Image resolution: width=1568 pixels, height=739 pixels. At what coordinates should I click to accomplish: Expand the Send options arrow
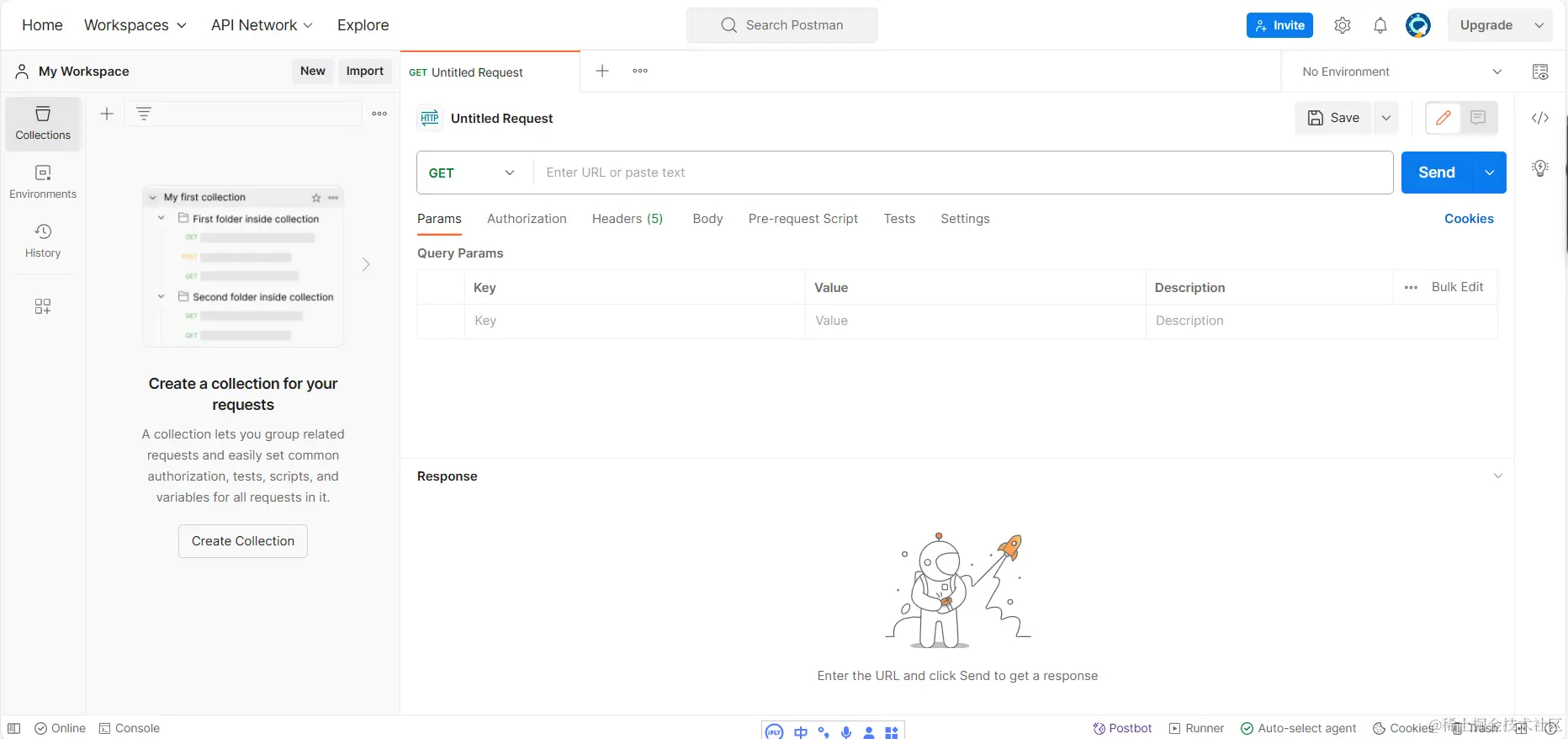point(1490,173)
